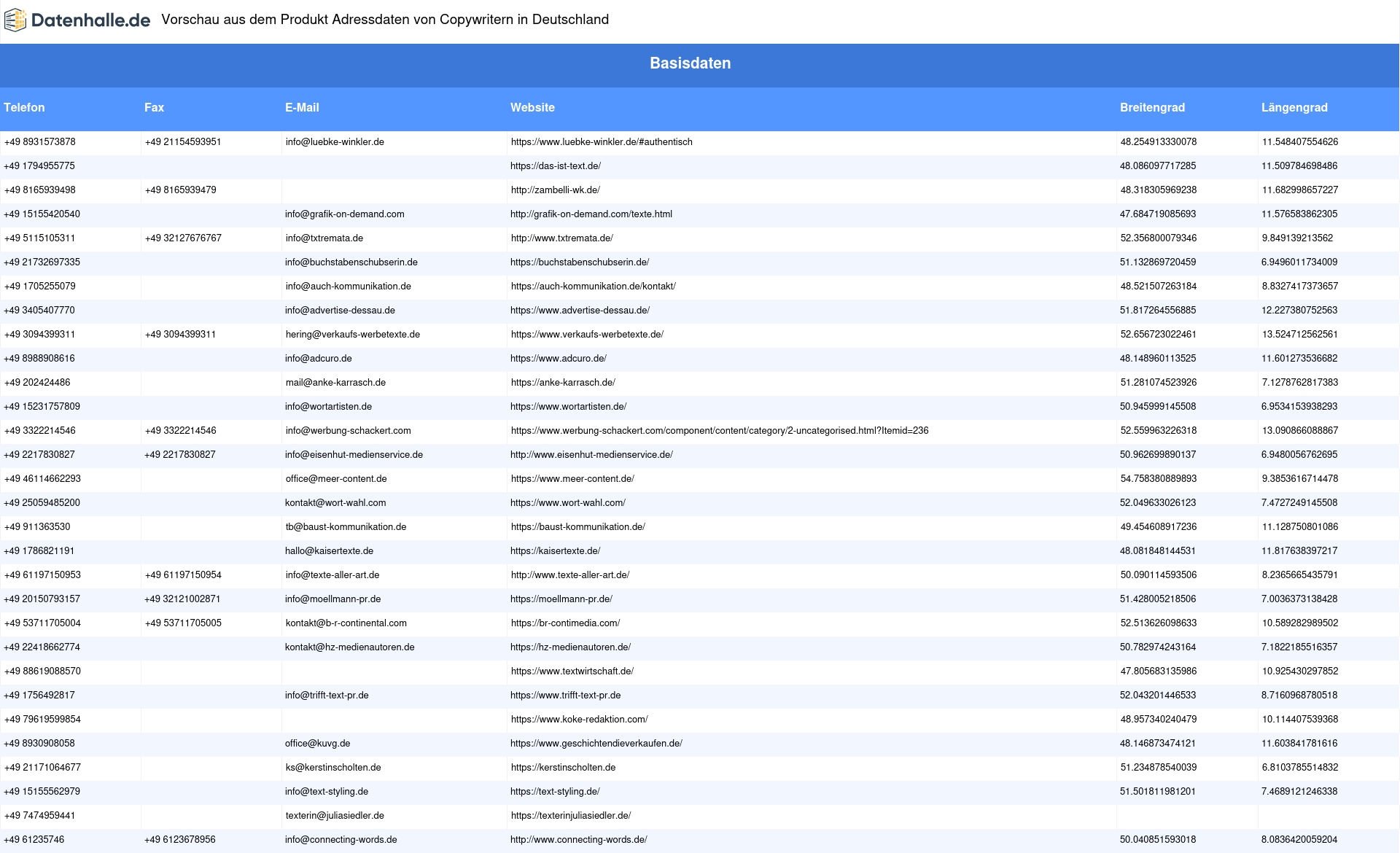The height and width of the screenshot is (853, 1400).
Task: Open https://text-styling.de/ link
Action: (555, 792)
